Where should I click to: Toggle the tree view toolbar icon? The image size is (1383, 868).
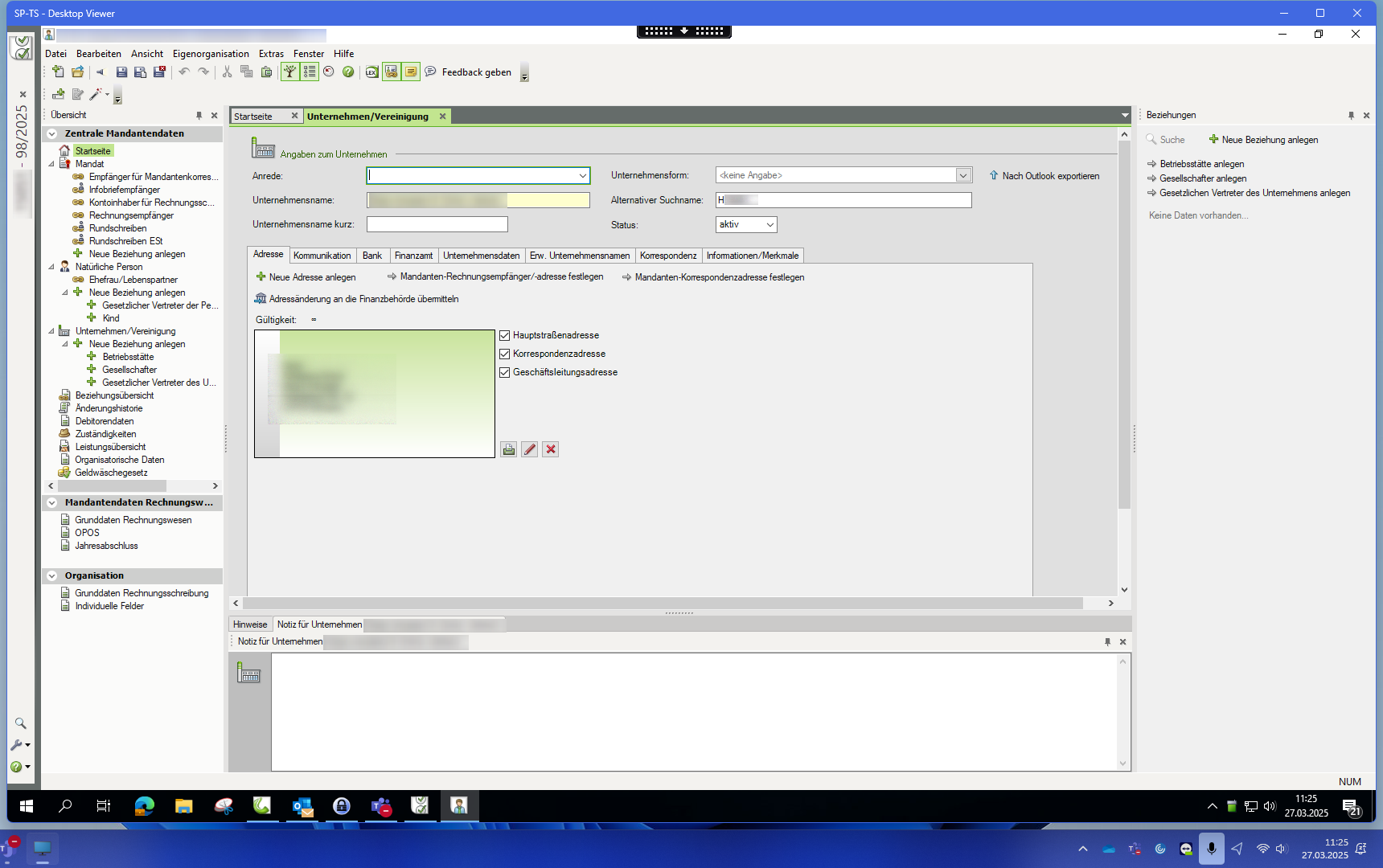(x=289, y=72)
